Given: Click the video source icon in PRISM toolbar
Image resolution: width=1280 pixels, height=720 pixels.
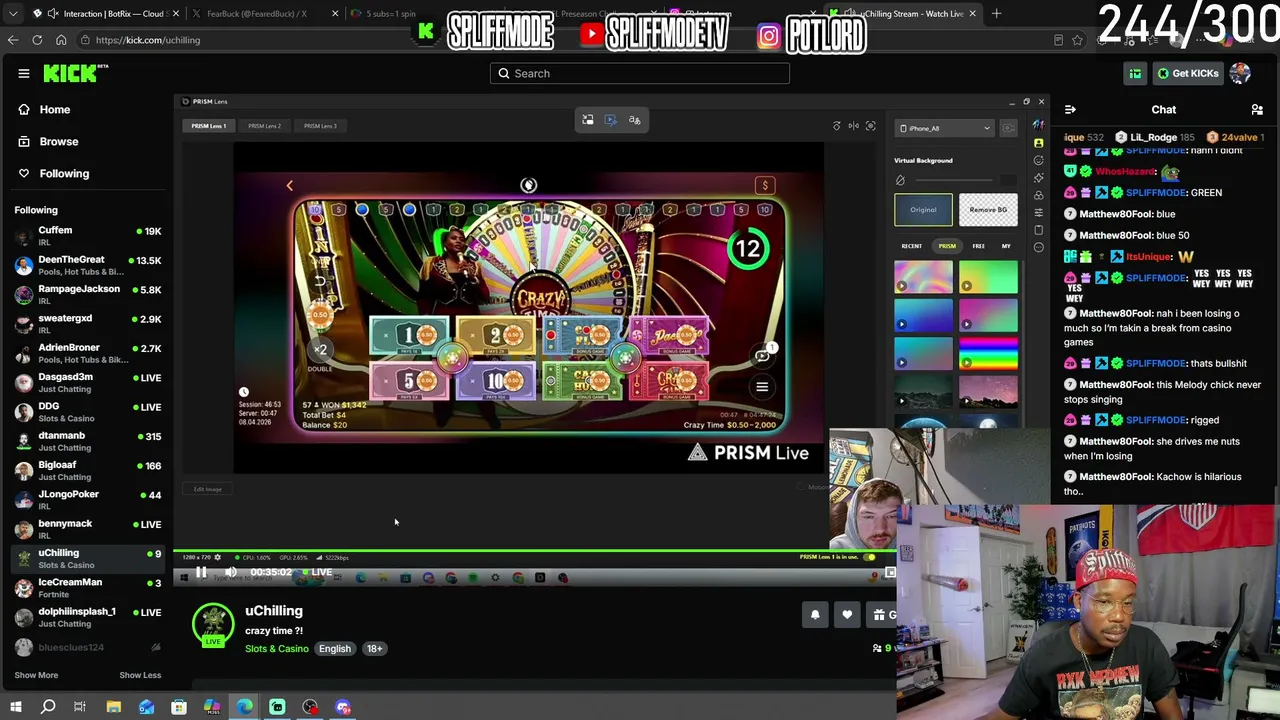Looking at the screenshot, I should tap(611, 120).
